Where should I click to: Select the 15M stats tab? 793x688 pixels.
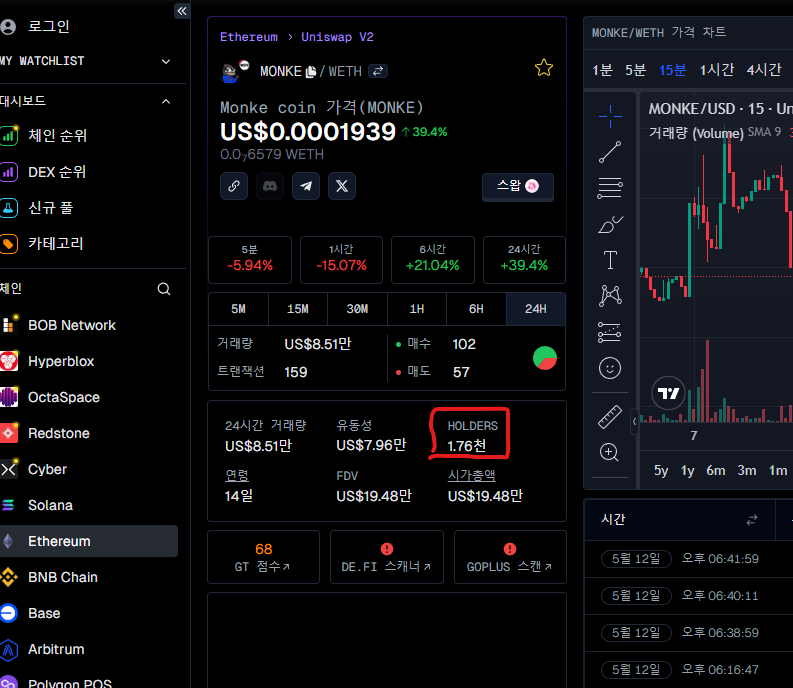(x=298, y=309)
